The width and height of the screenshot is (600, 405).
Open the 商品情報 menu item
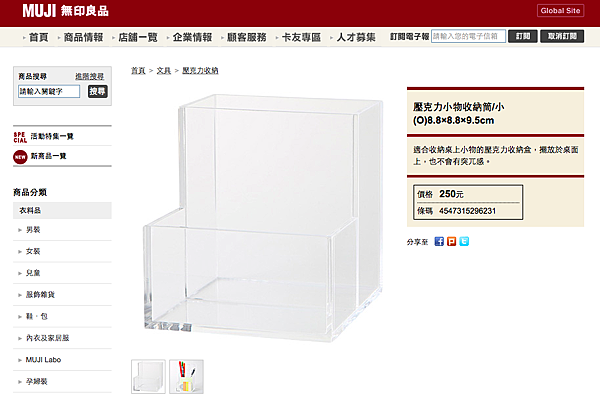pos(83,37)
